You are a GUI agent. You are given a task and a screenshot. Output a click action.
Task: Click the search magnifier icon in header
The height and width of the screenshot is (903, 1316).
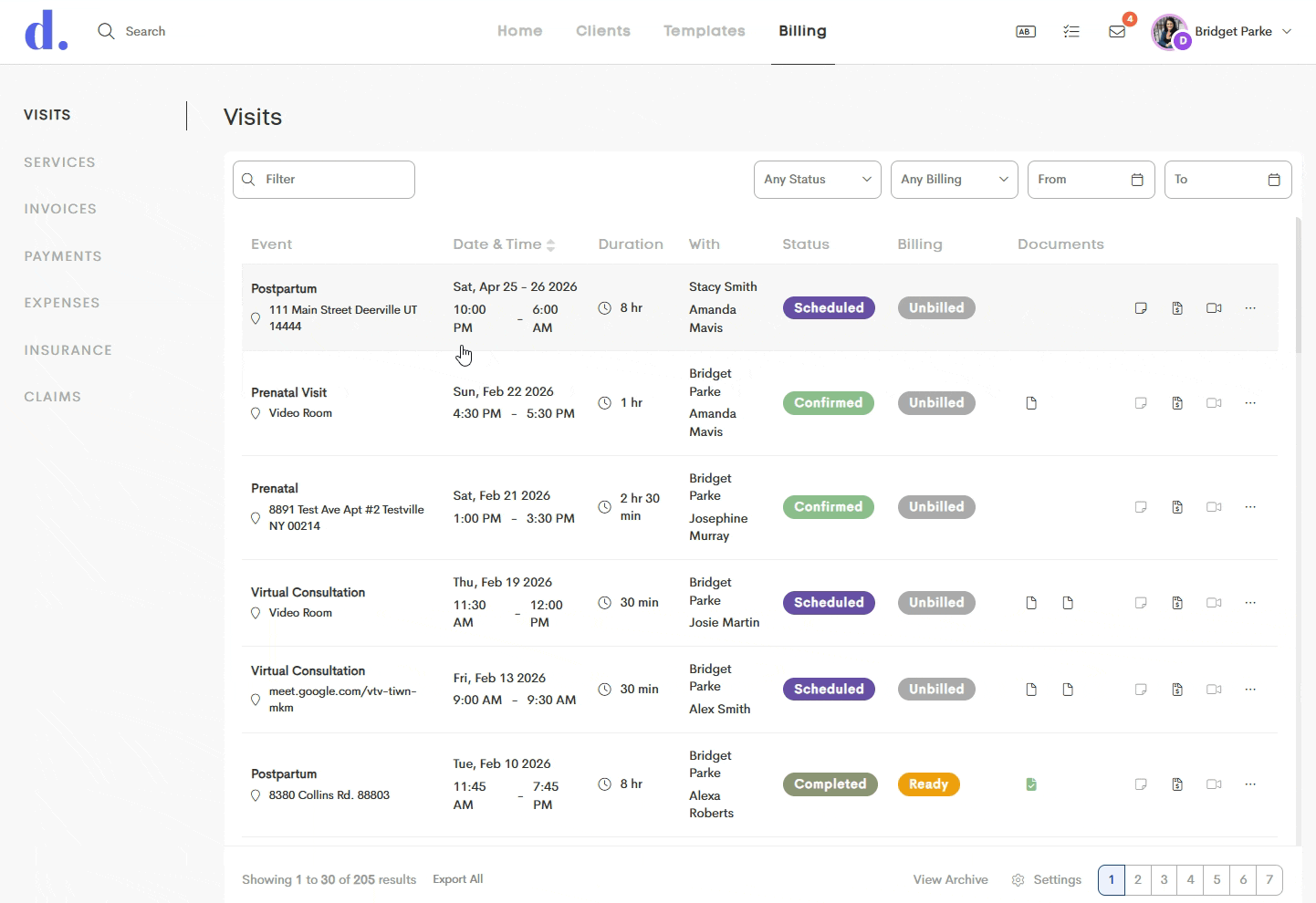tap(106, 31)
